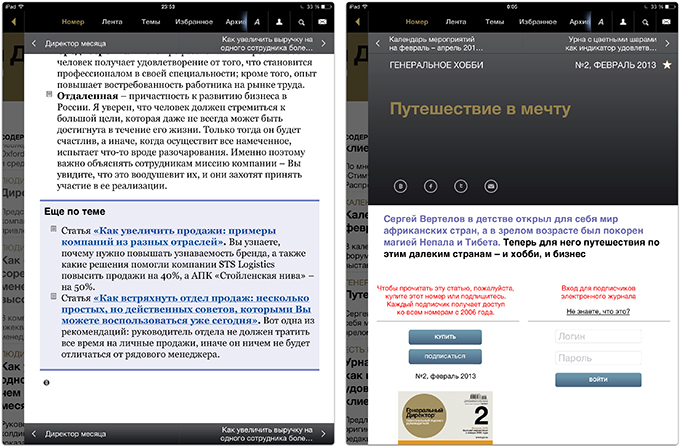Select the Темы tab in the right screen

point(494,22)
